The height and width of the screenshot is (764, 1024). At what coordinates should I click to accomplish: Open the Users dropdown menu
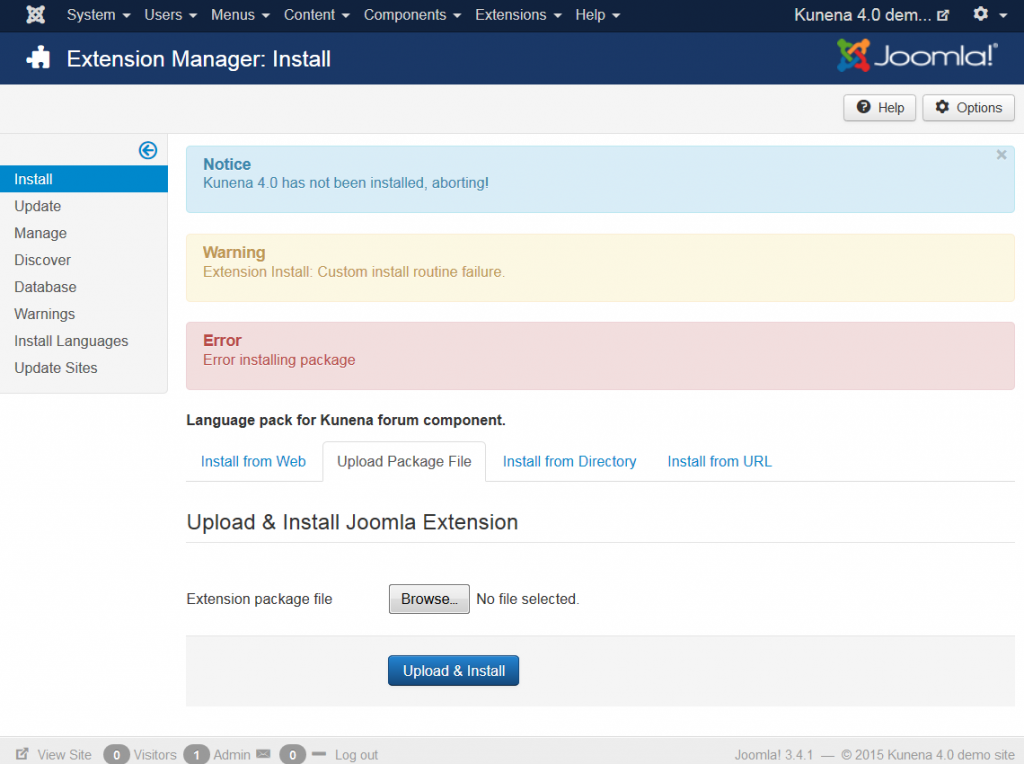[170, 15]
